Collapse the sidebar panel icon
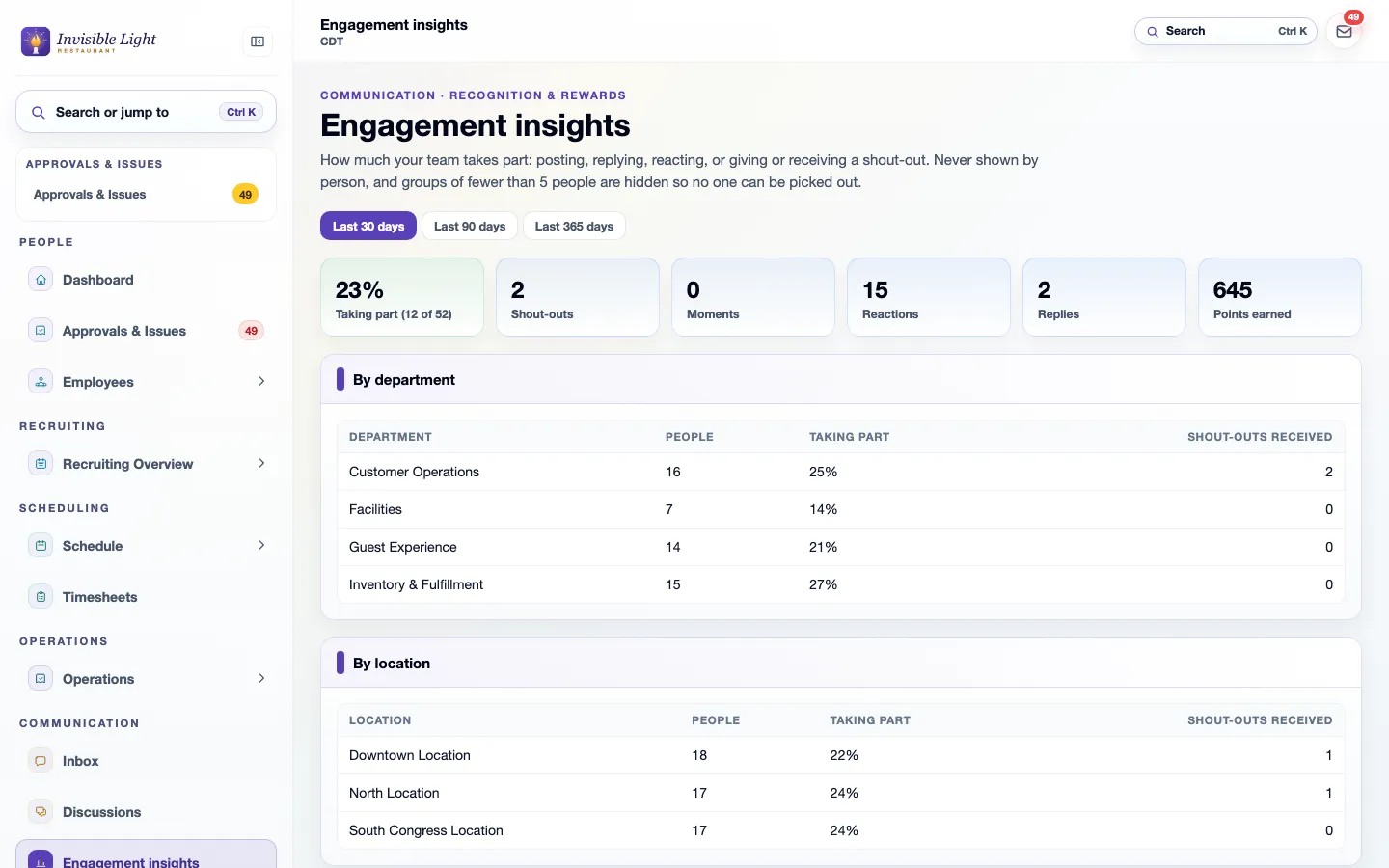The width and height of the screenshot is (1389, 868). tap(258, 41)
